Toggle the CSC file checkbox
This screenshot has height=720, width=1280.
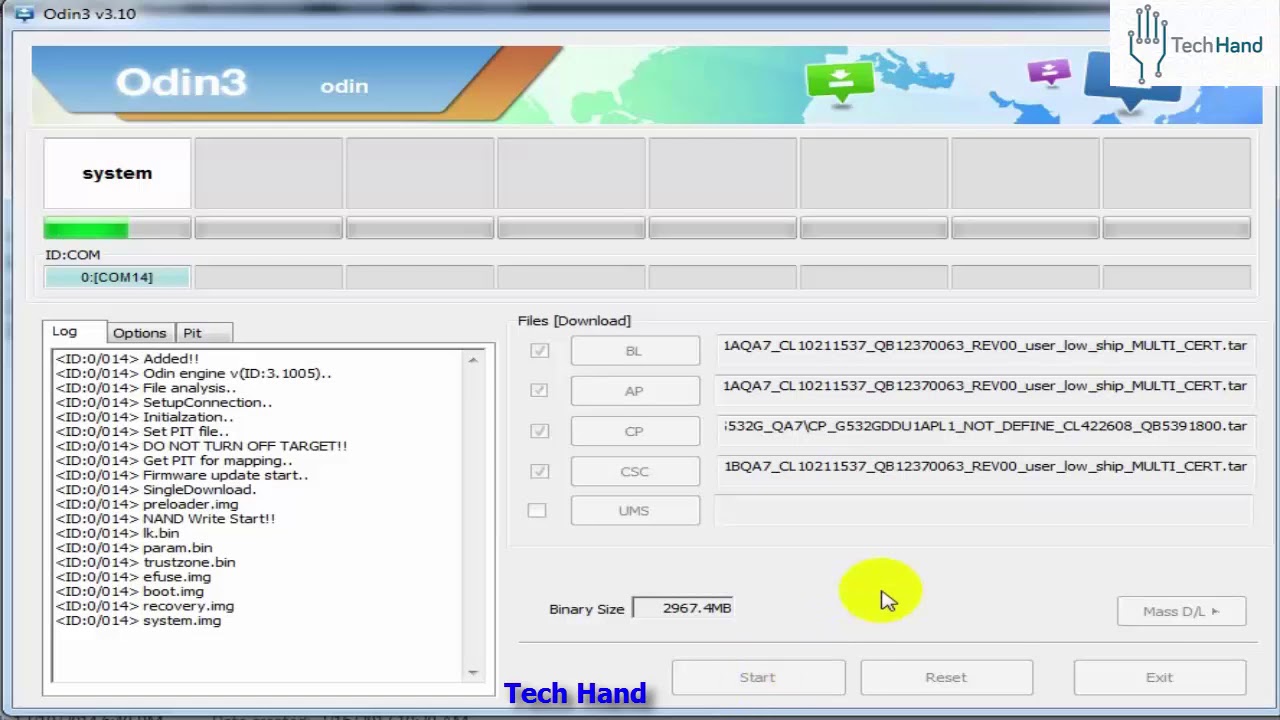pyautogui.click(x=540, y=471)
